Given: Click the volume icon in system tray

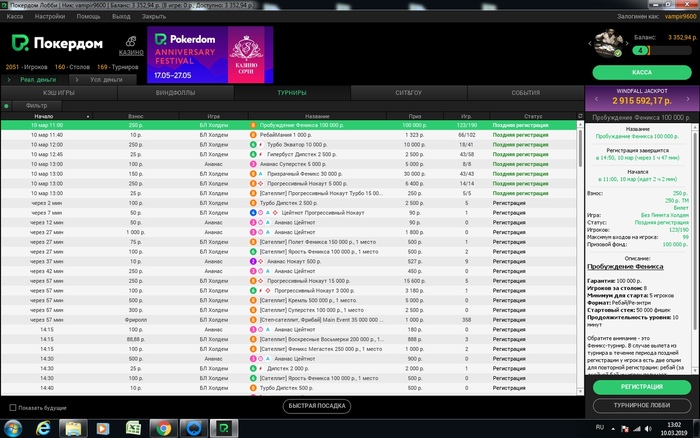Looking at the screenshot, I should tap(648, 429).
